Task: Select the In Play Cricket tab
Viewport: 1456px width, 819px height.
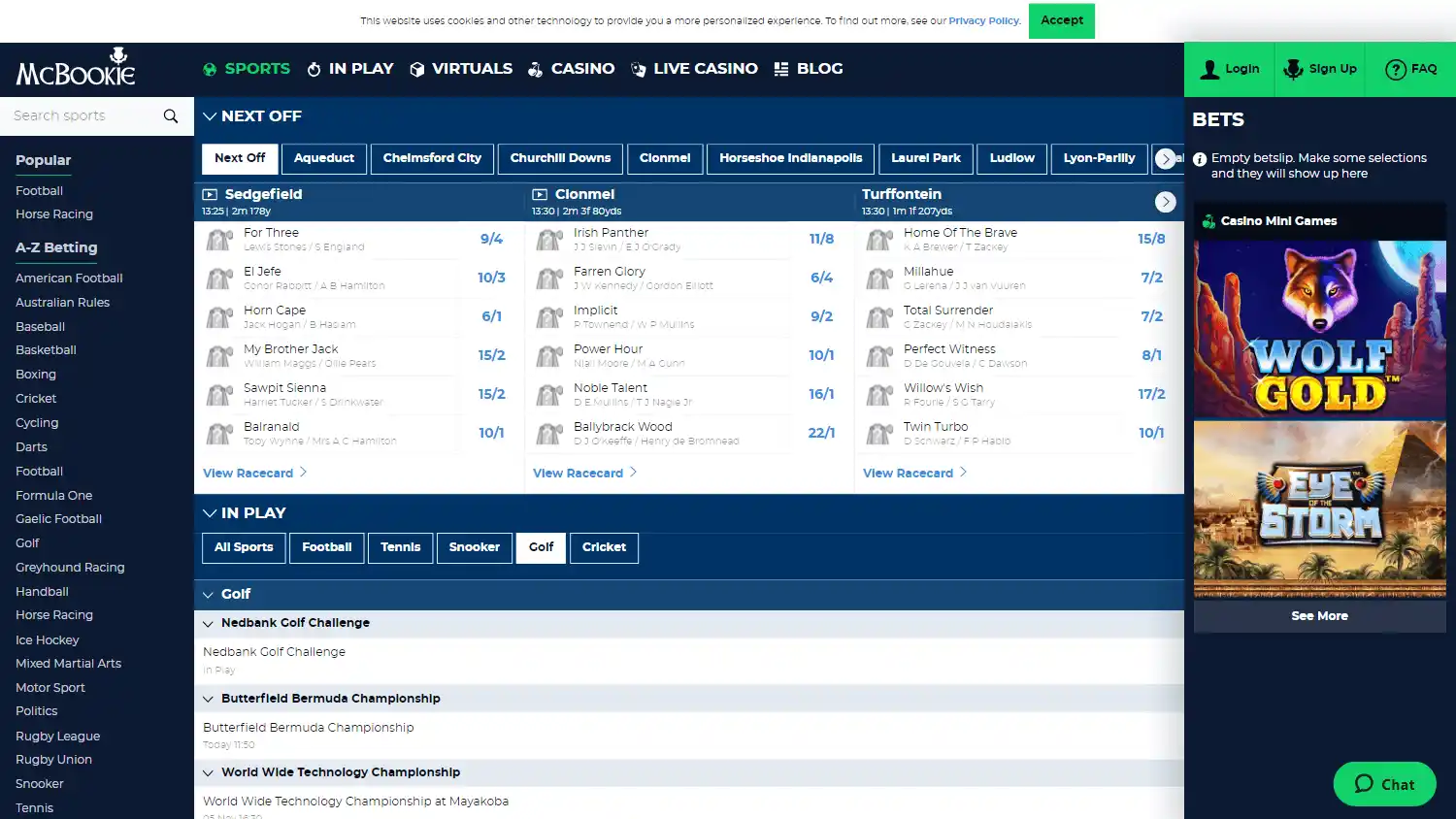Action: tap(604, 547)
